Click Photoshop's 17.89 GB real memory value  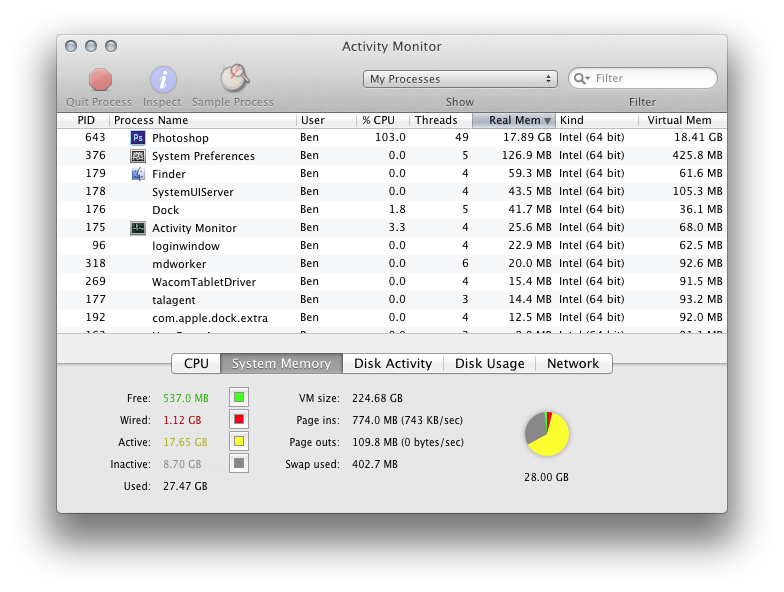(527, 137)
